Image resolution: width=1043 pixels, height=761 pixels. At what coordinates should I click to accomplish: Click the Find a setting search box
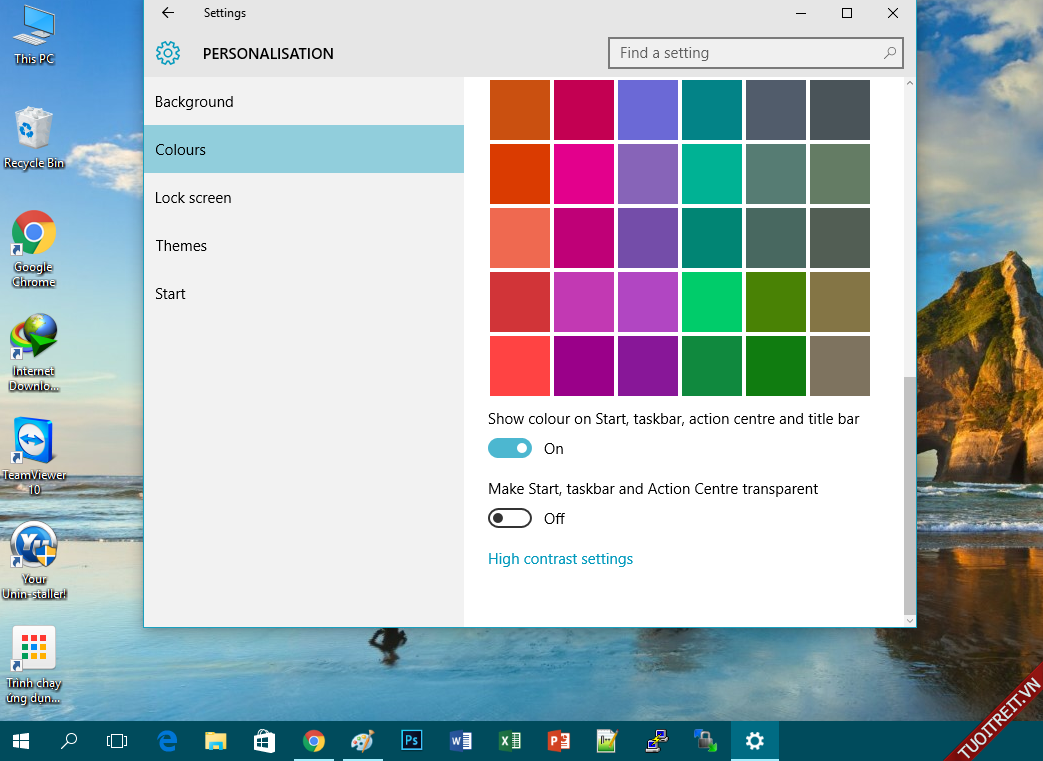[745, 53]
